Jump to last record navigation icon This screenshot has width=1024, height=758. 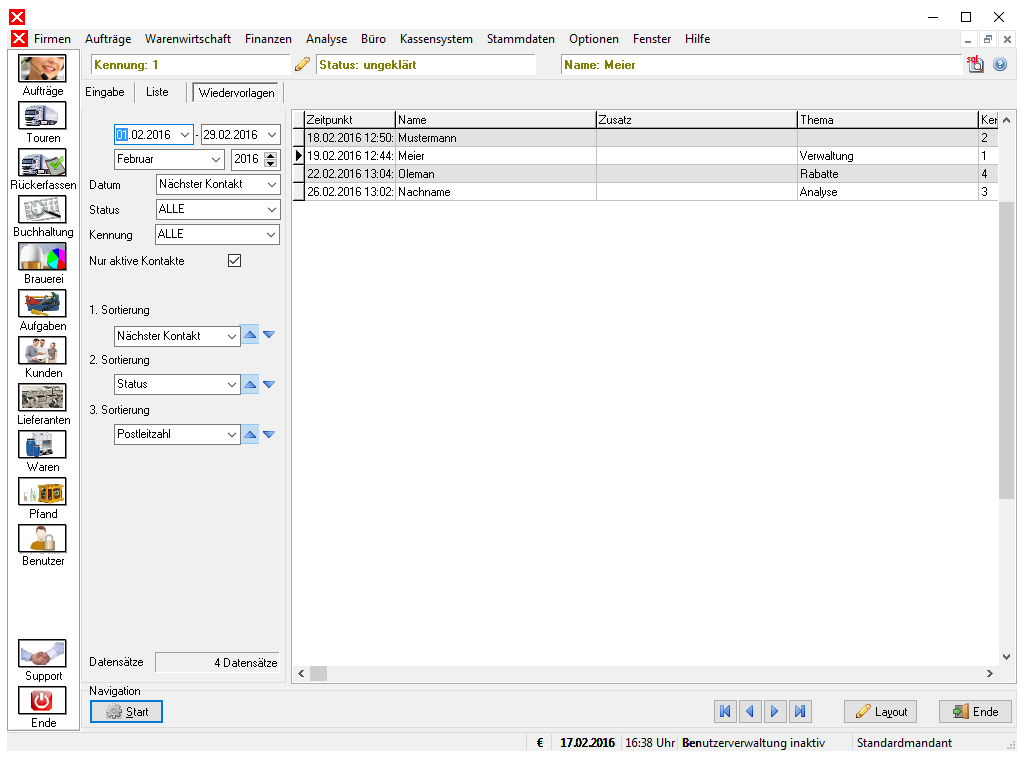coord(800,711)
